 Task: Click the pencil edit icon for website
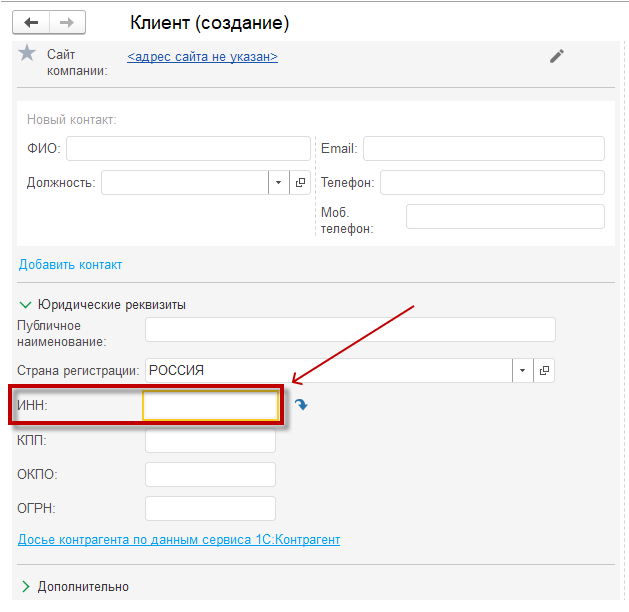(557, 56)
